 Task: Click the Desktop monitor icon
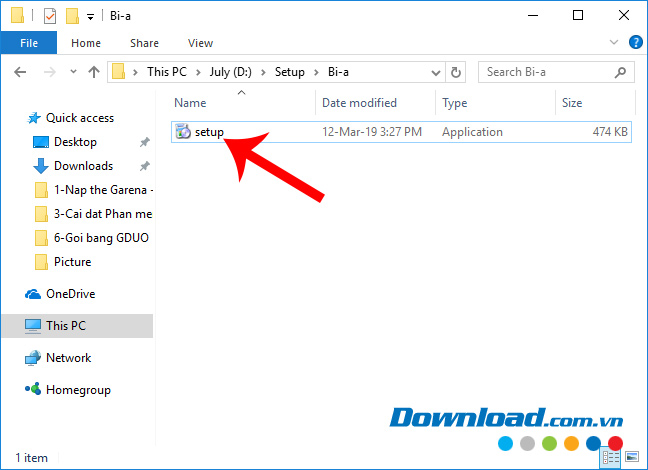(40, 142)
